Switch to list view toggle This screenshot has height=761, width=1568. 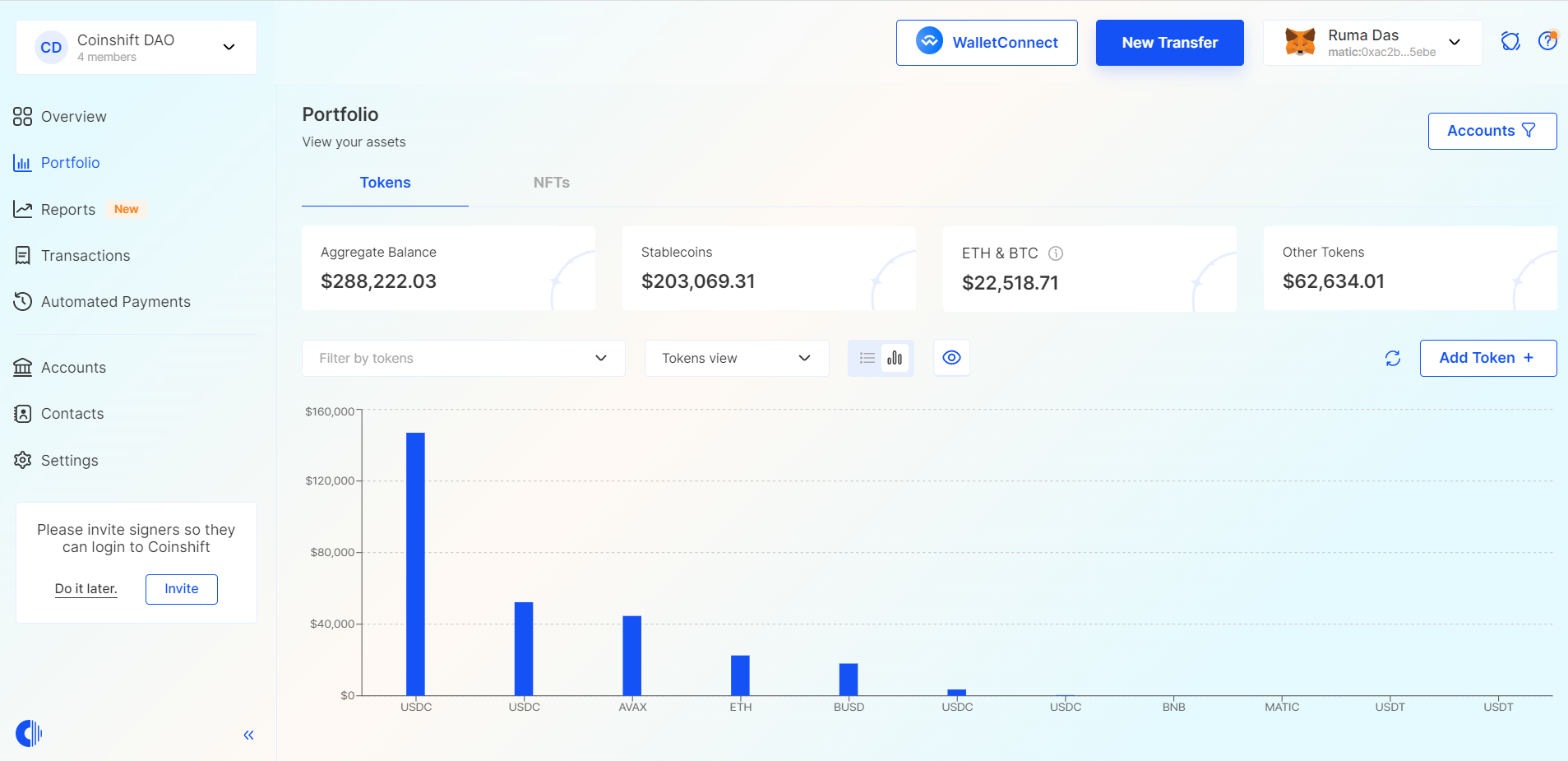pos(867,358)
